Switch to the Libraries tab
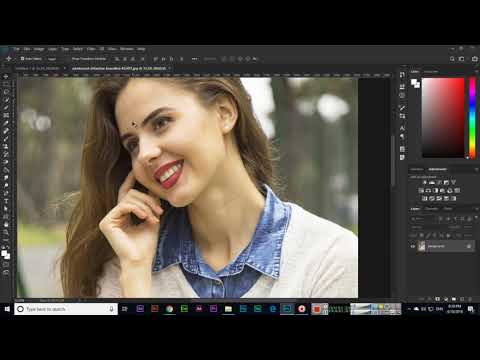The height and width of the screenshot is (360, 480). pos(417,169)
